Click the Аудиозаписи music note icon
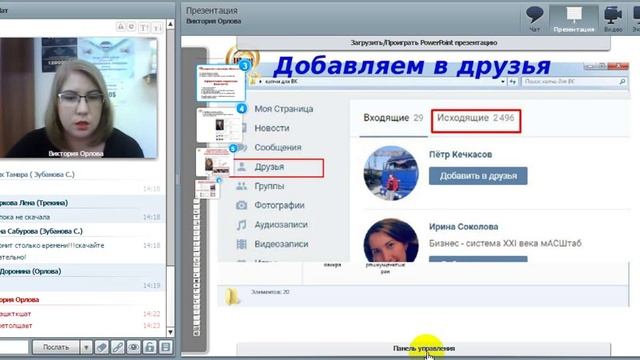 (x=242, y=225)
